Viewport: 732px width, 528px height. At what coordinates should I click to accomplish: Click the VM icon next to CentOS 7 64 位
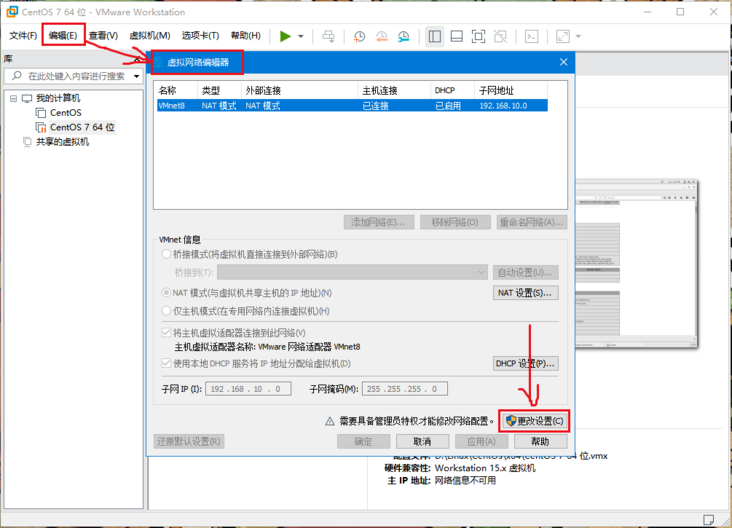[x=41, y=127]
